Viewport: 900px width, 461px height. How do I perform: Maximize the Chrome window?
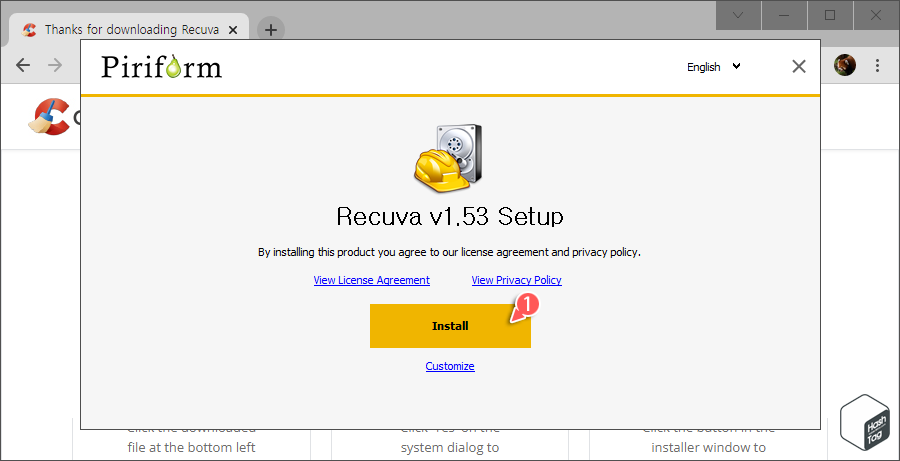pyautogui.click(x=830, y=16)
